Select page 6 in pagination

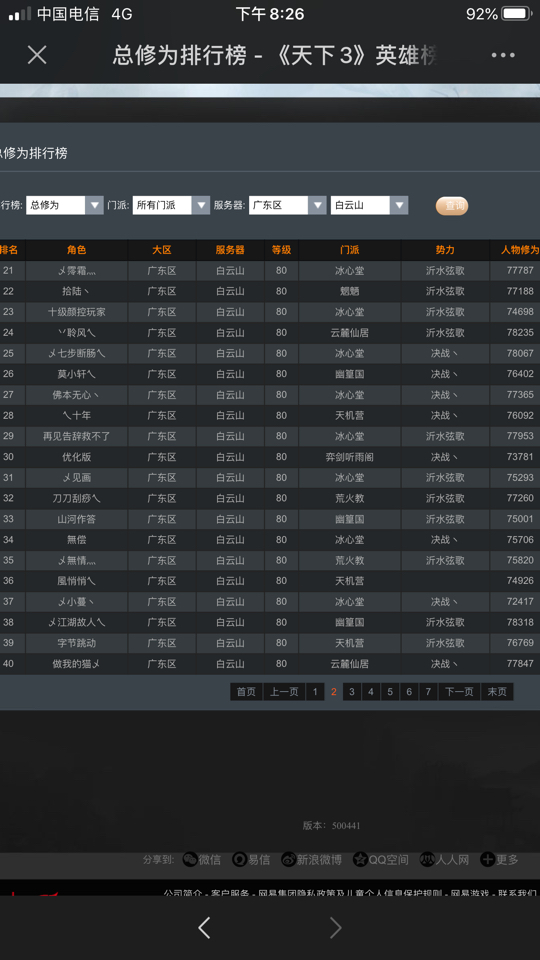point(409,692)
